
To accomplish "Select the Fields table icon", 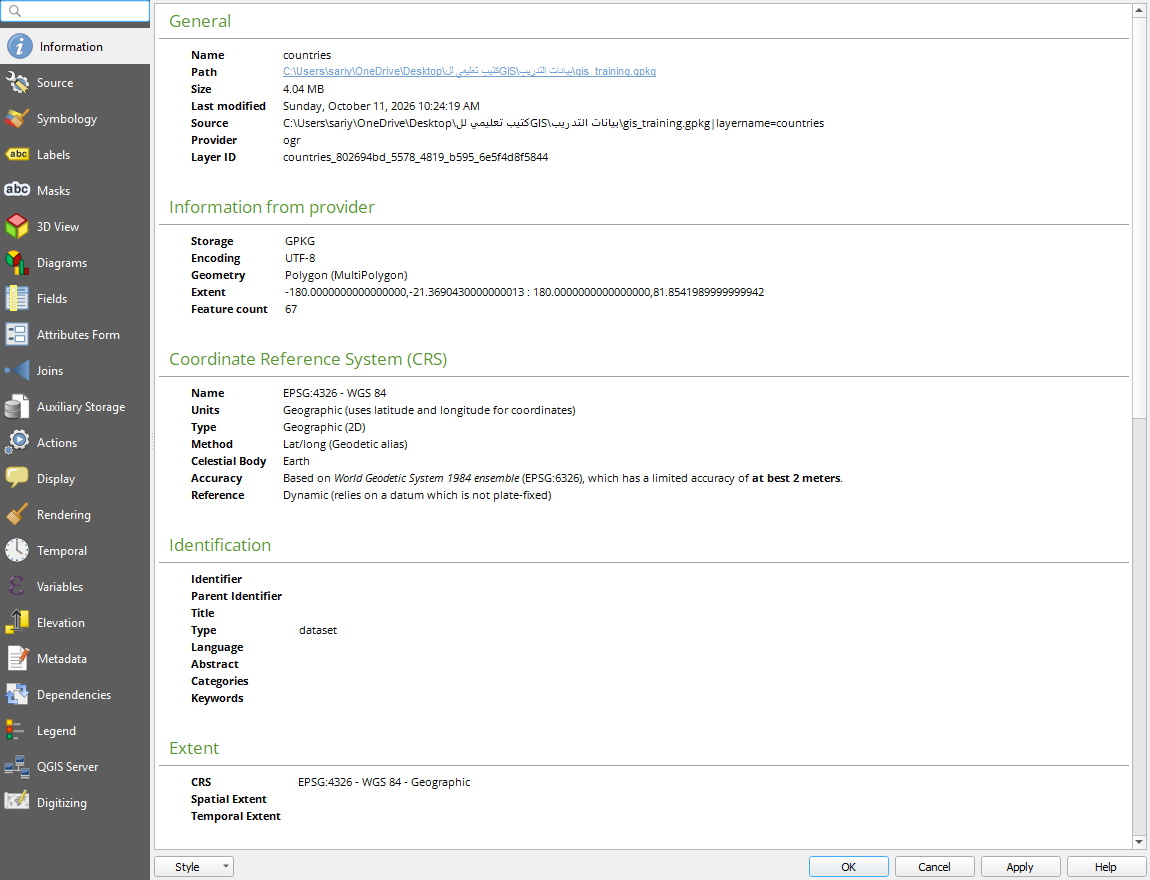I will click(17, 298).
